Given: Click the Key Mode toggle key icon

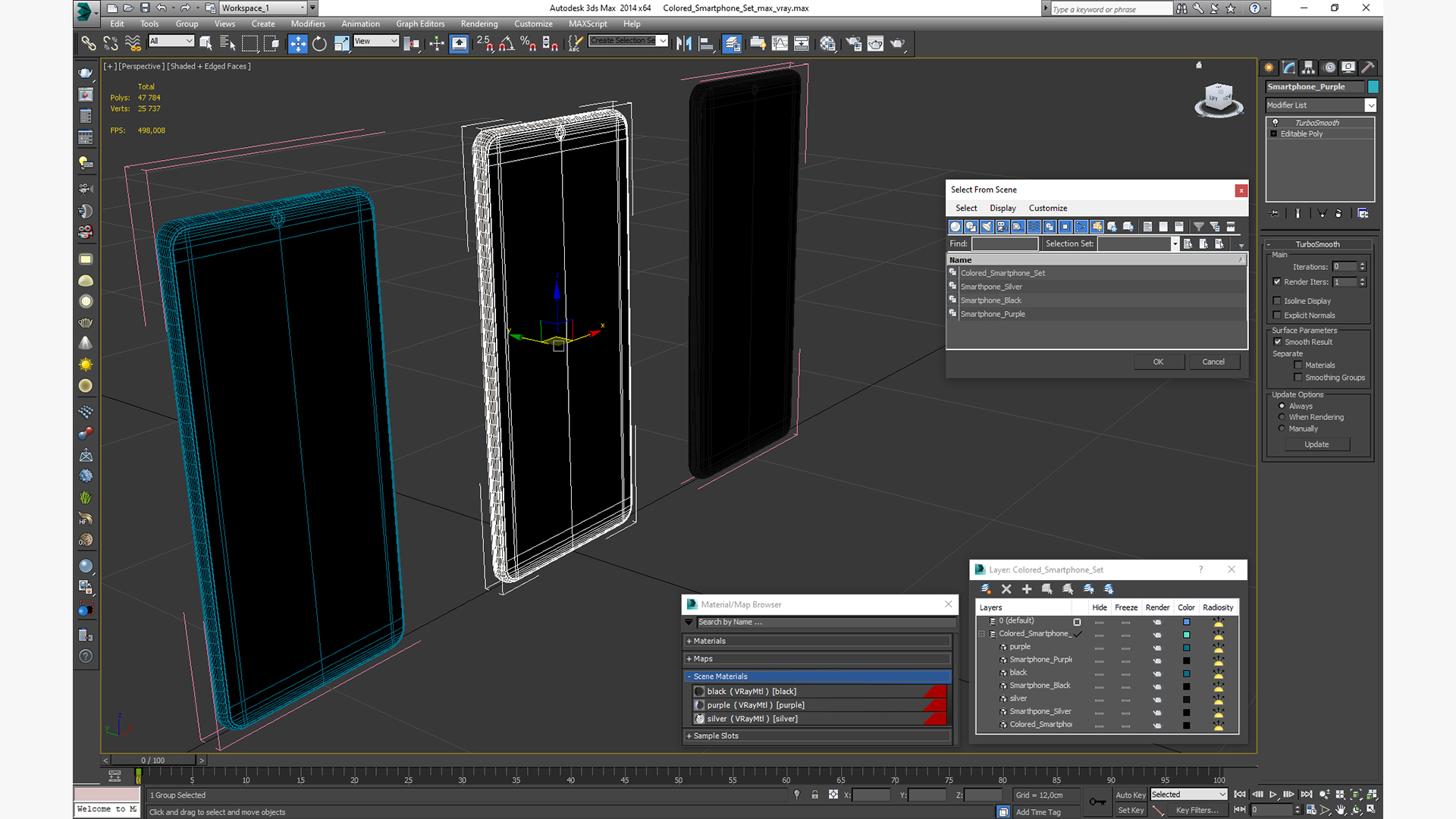Looking at the screenshot, I should [1097, 802].
